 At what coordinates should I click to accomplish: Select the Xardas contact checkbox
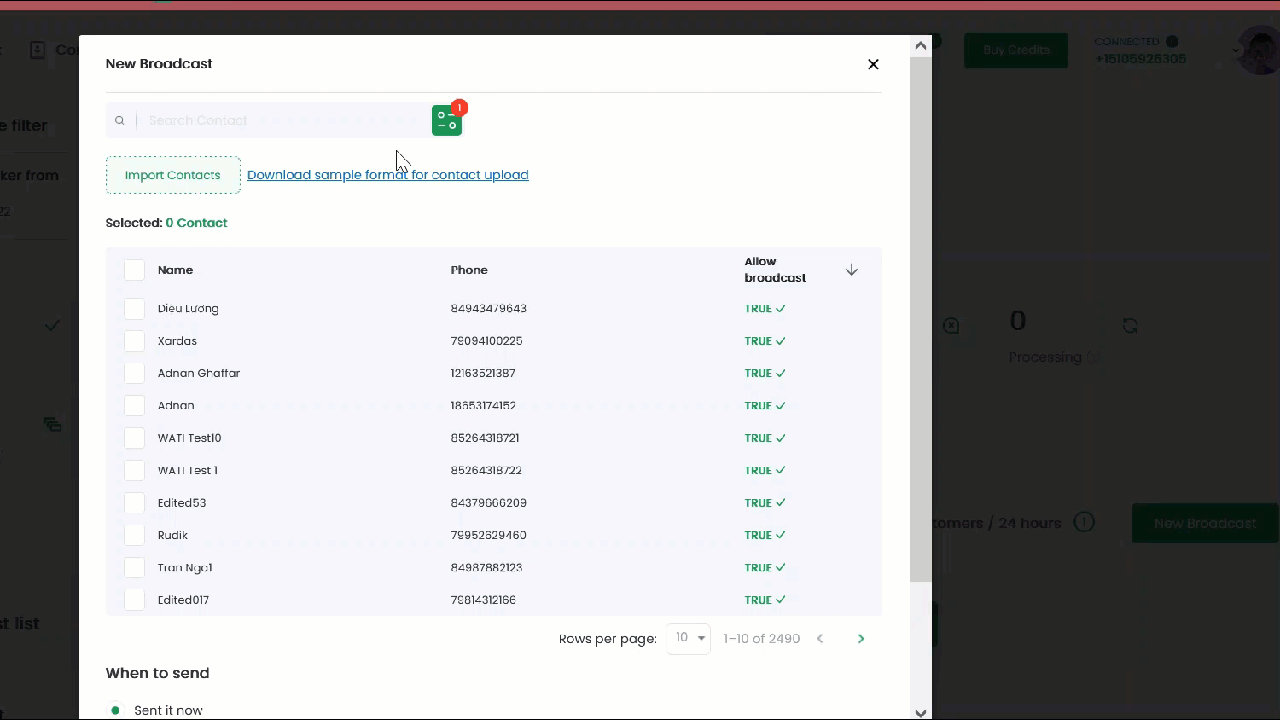[x=134, y=341]
